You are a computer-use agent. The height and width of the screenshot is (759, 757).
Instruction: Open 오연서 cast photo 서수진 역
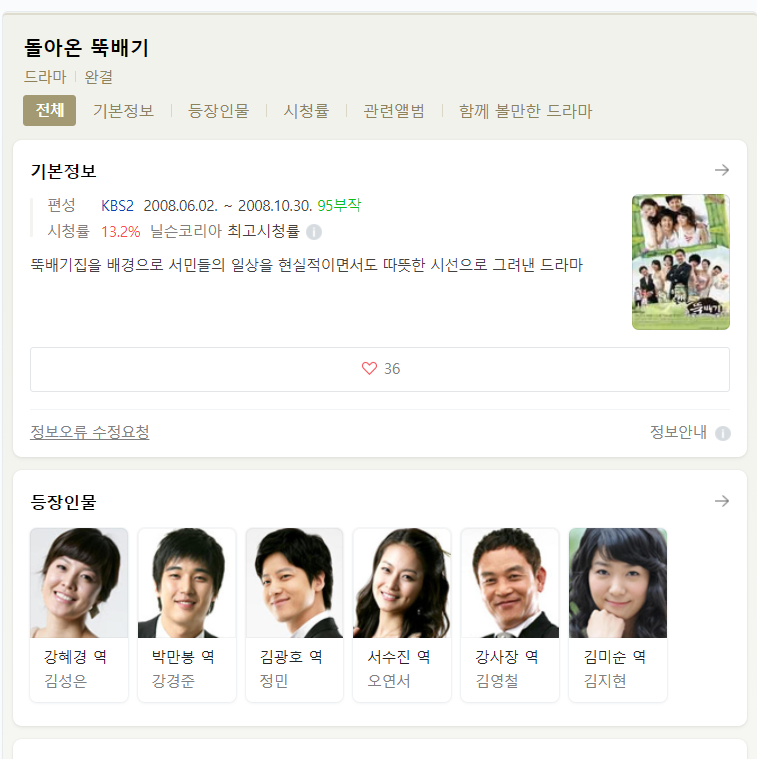(x=402, y=583)
